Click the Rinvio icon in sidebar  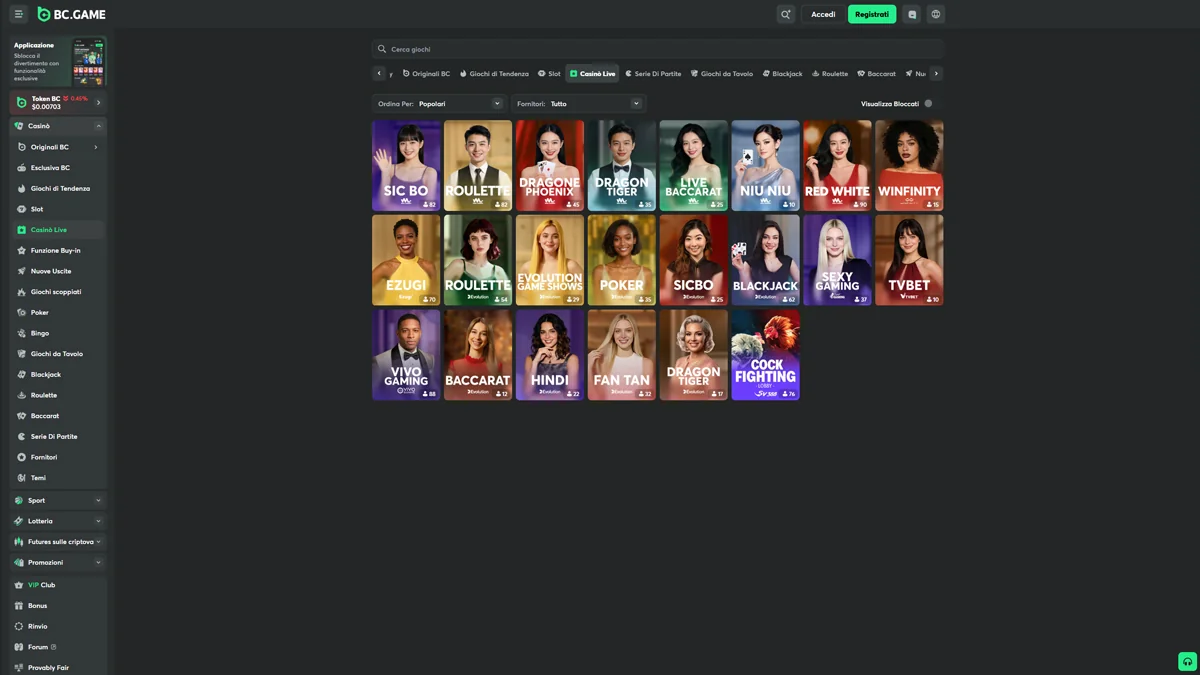(x=19, y=626)
